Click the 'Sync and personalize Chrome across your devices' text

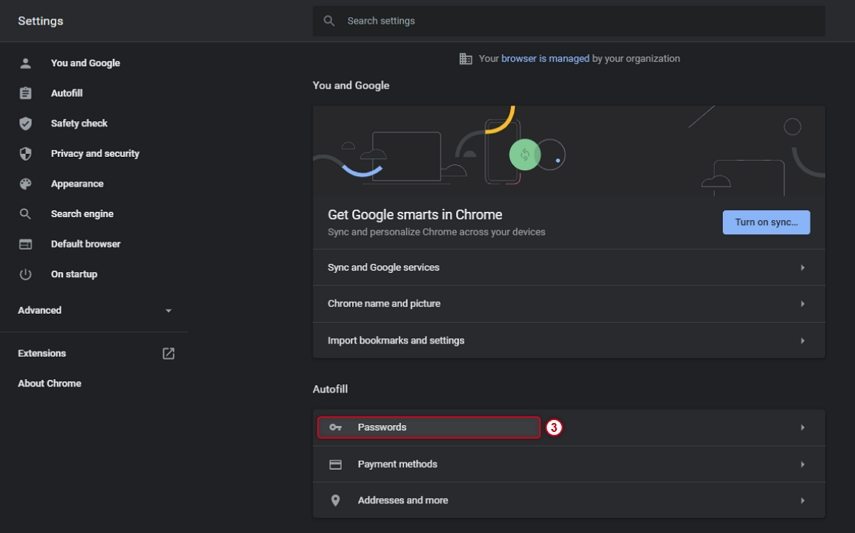tap(436, 232)
